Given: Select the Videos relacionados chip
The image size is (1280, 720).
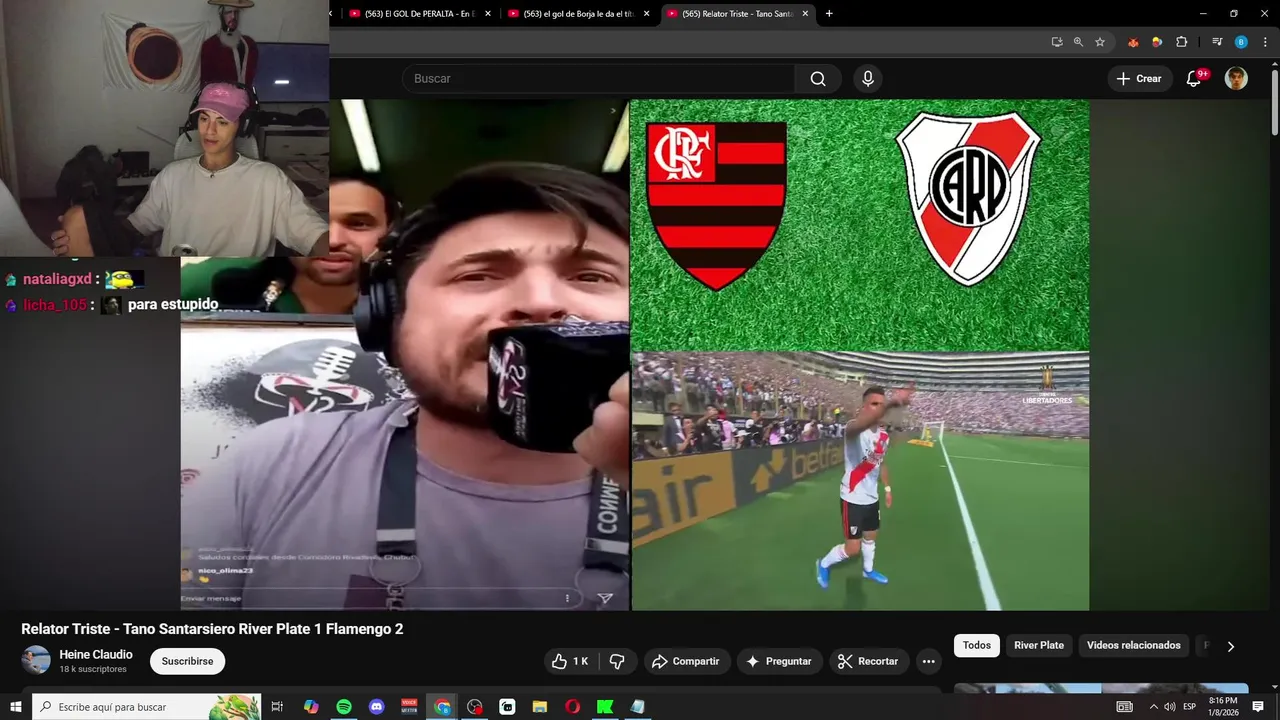Looking at the screenshot, I should click(x=1134, y=645).
